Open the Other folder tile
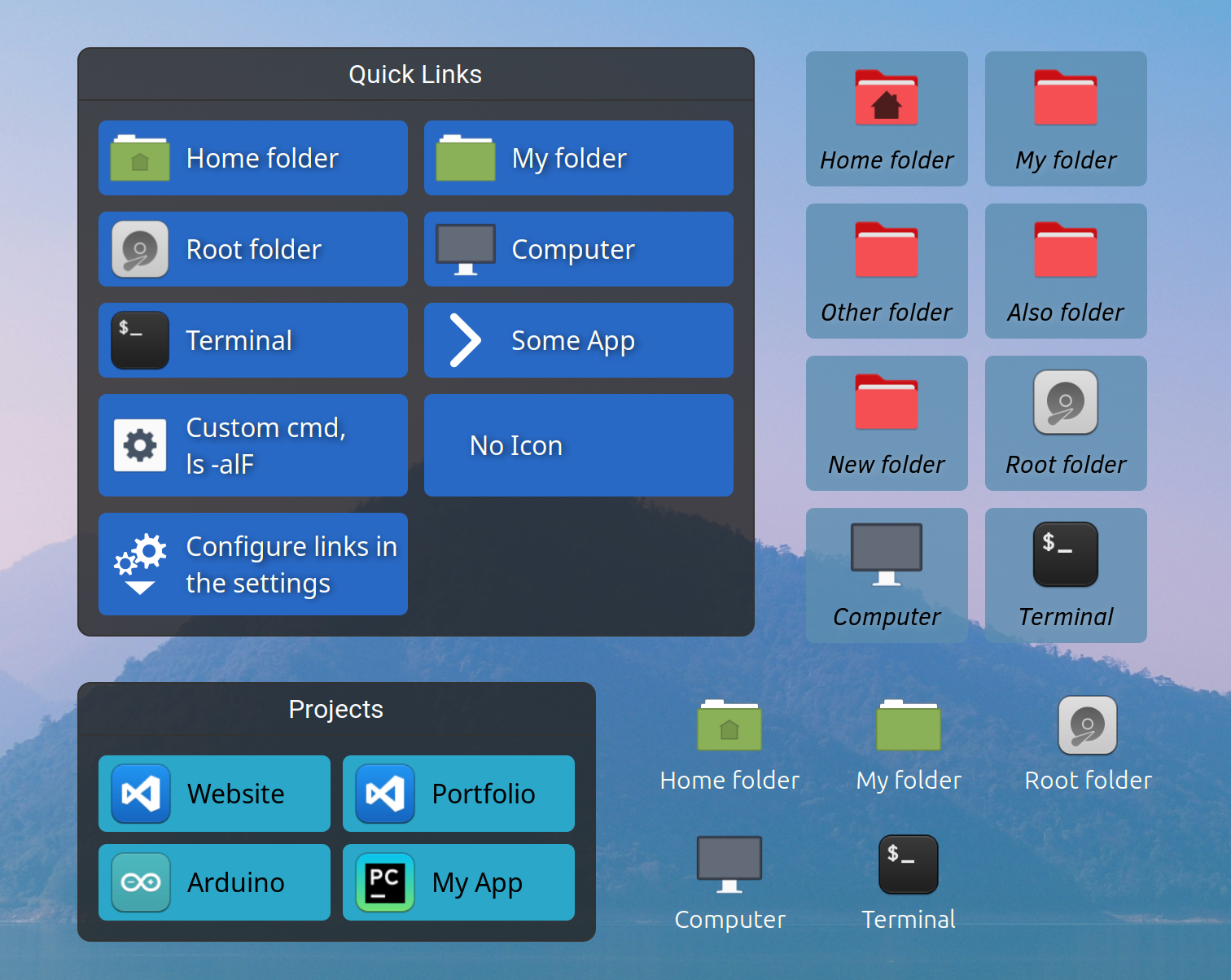Screen dimensions: 1231x980 click(887, 271)
